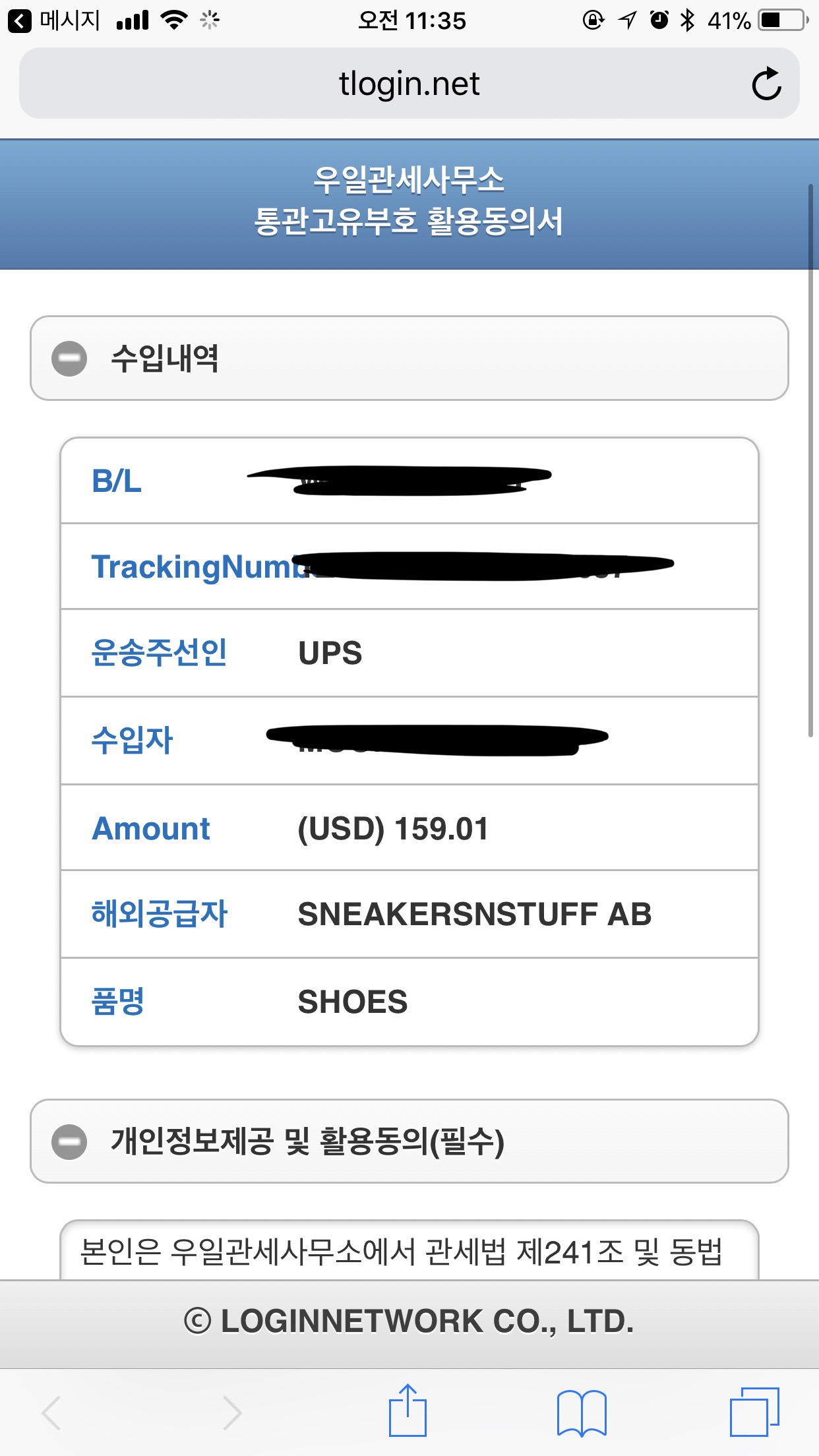This screenshot has height=1456, width=819.
Task: Select the 운송주선인 UPS row
Action: tap(409, 653)
